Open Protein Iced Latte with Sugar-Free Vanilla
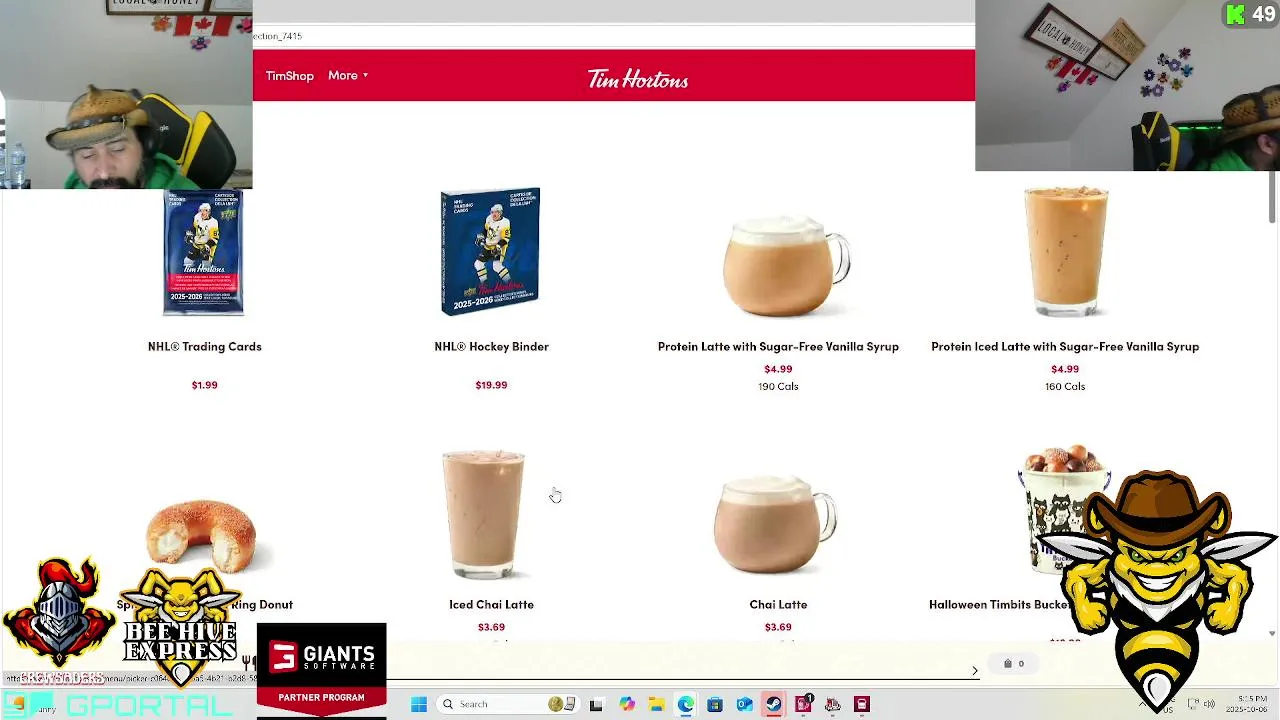The height and width of the screenshot is (720, 1280). (1065, 346)
